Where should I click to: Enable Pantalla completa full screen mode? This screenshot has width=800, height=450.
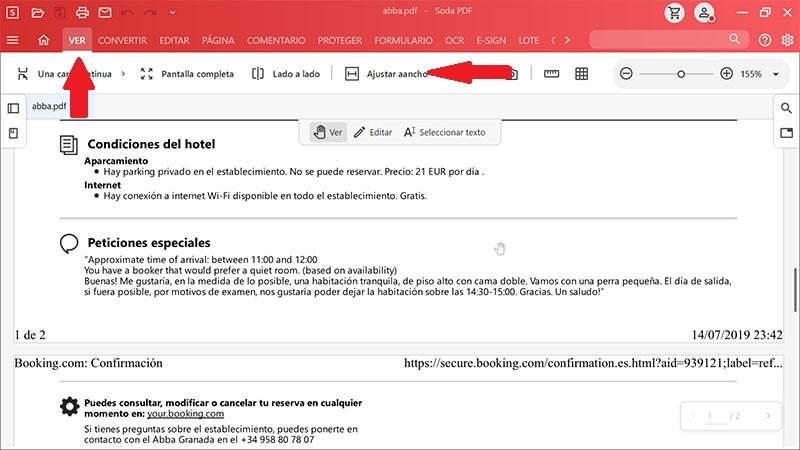pos(187,74)
